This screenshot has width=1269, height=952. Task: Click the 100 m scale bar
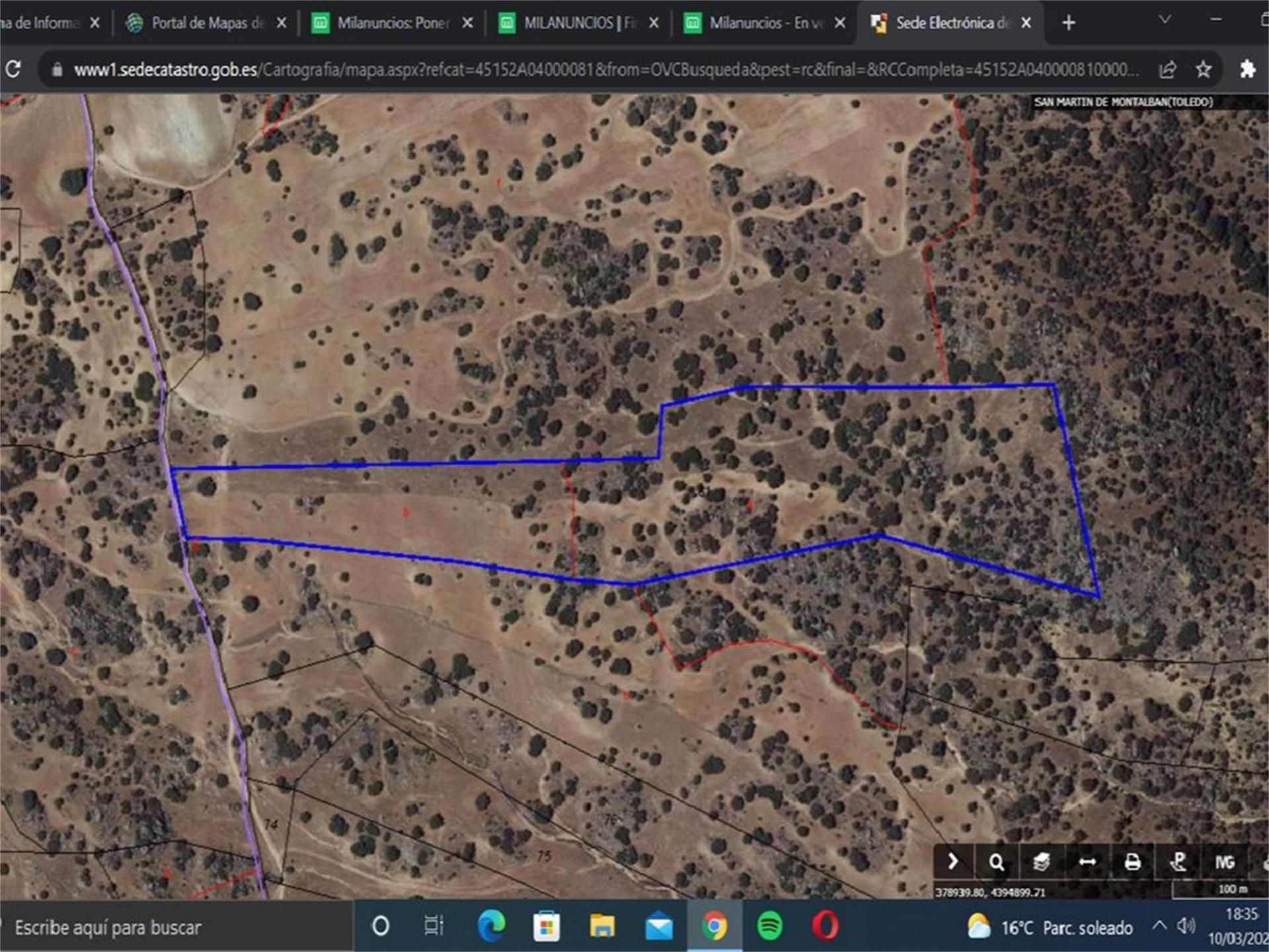tap(1219, 891)
